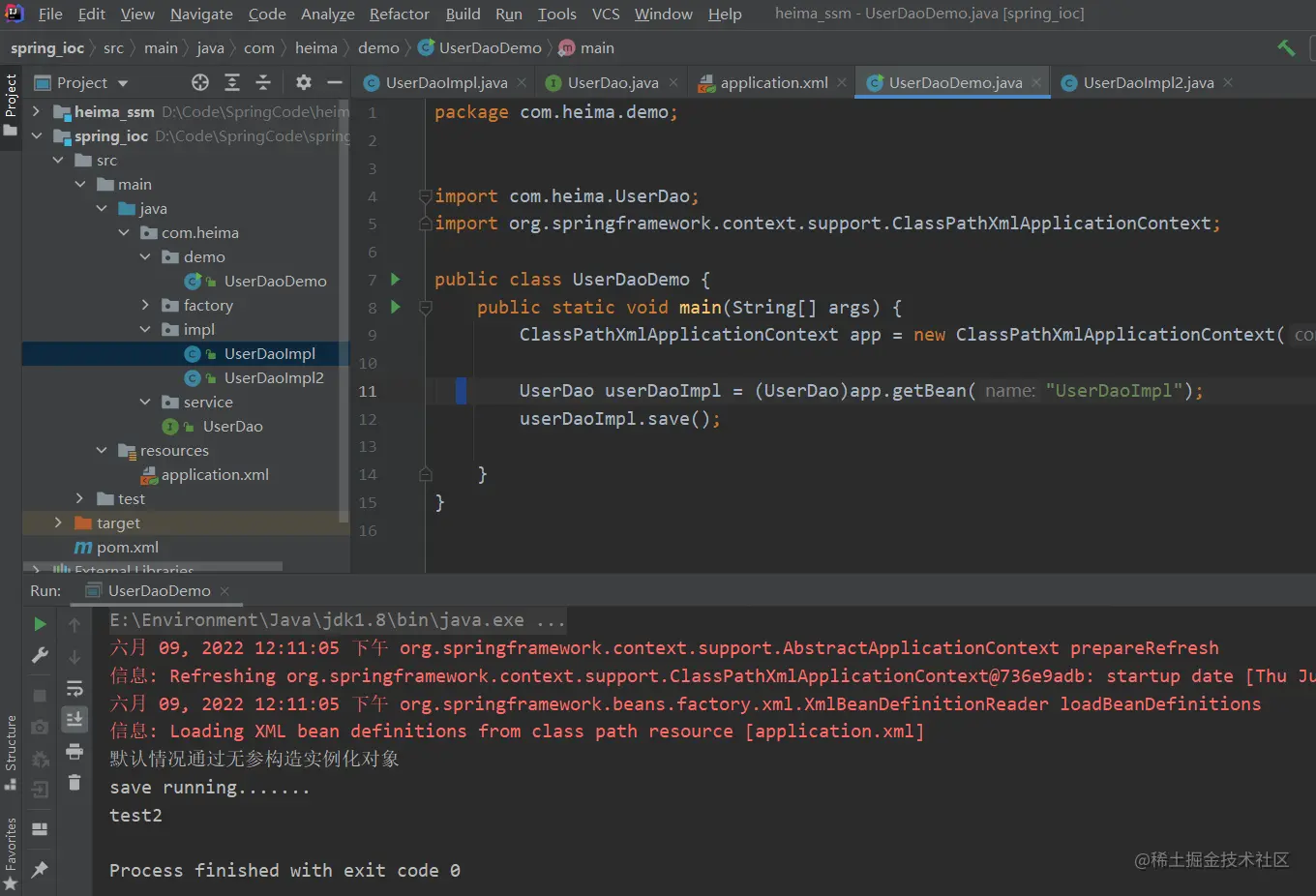This screenshot has height=896, width=1316.
Task: Open the File menu
Action: coord(50,14)
